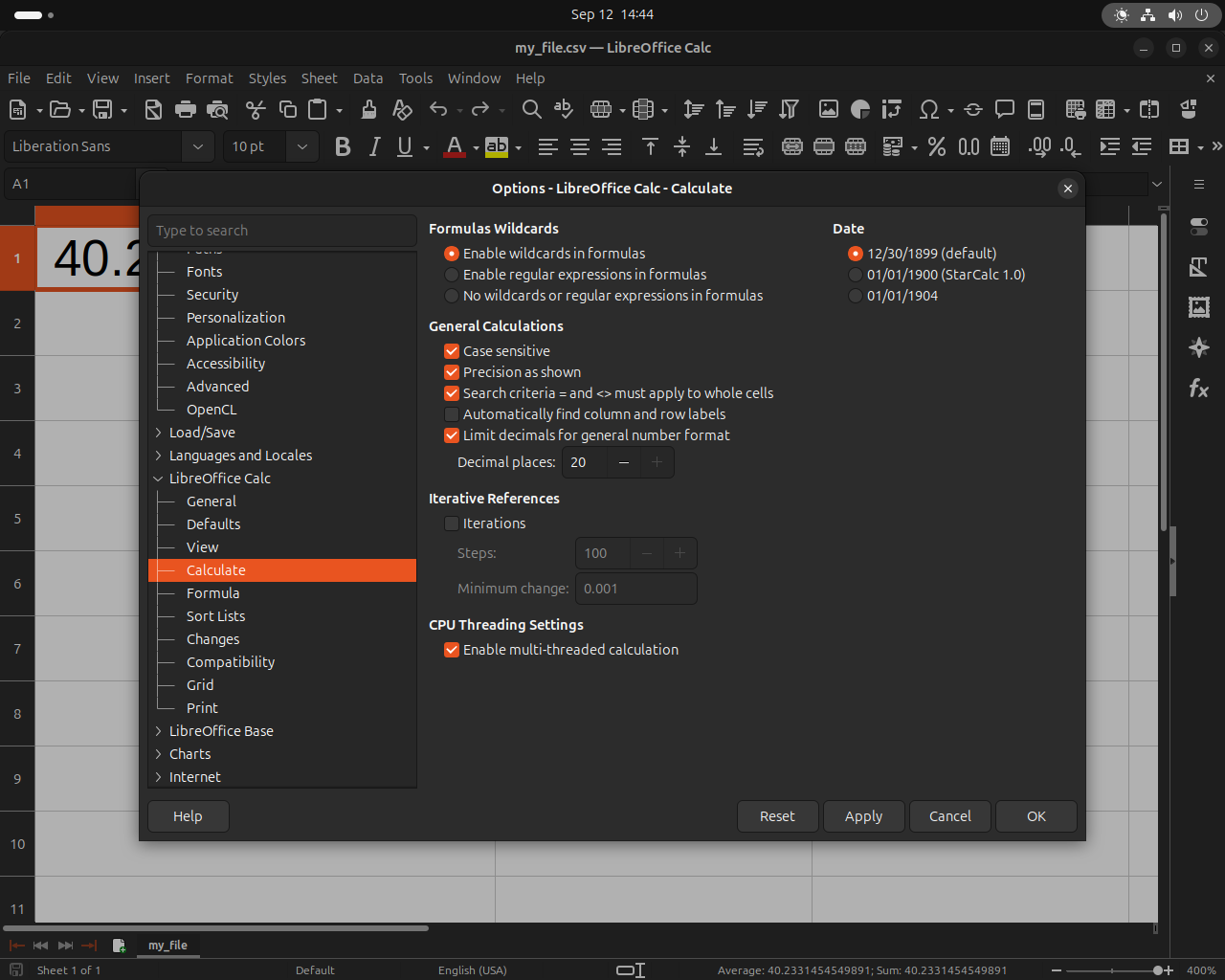Select Enable regular expressions in formulas
The image size is (1225, 980).
pyautogui.click(x=575, y=275)
